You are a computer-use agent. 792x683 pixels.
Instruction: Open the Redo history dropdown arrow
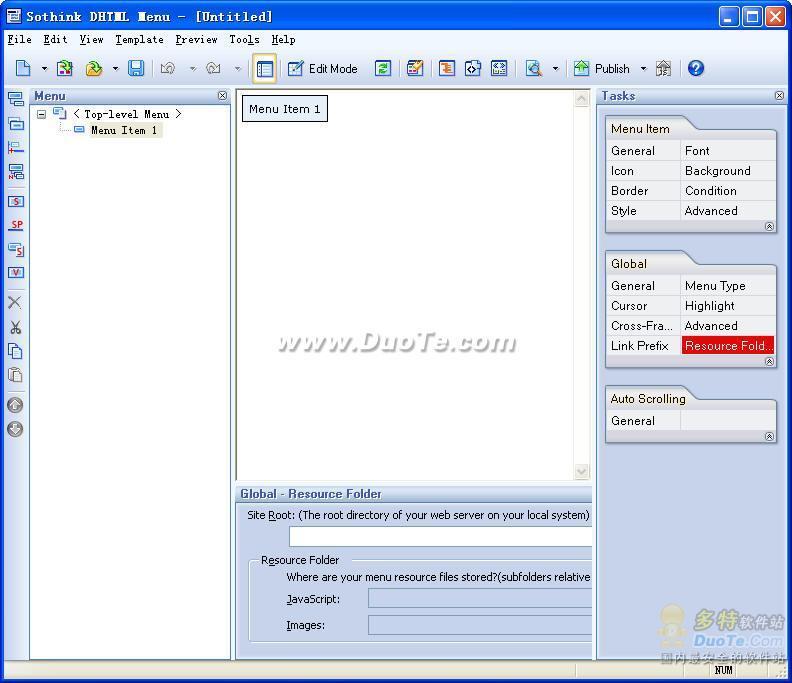coord(238,68)
